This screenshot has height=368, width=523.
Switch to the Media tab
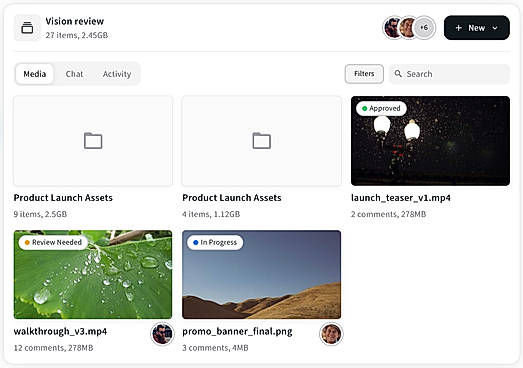pos(35,74)
